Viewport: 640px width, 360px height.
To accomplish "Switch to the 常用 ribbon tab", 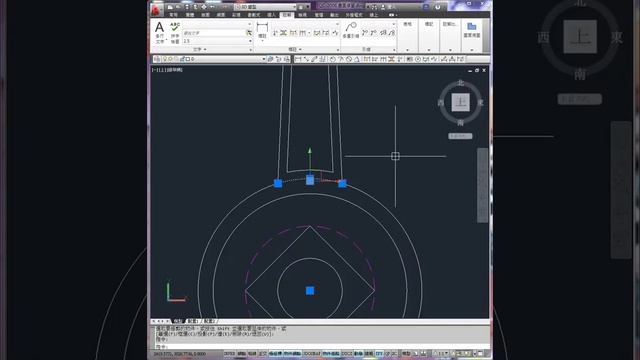I will [174, 15].
